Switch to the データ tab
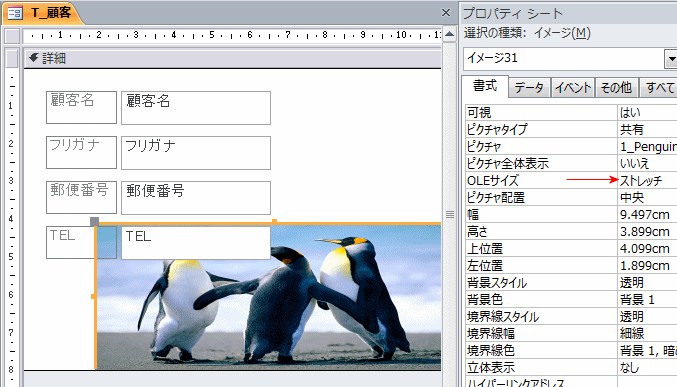The image size is (677, 387). pyautogui.click(x=529, y=88)
